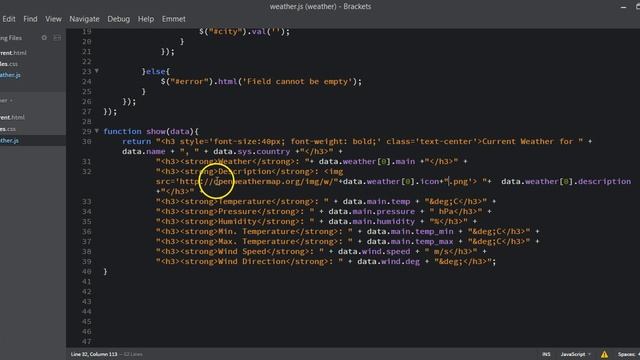Click the yellow warning lint icon
The image size is (640, 360).
(x=604, y=354)
